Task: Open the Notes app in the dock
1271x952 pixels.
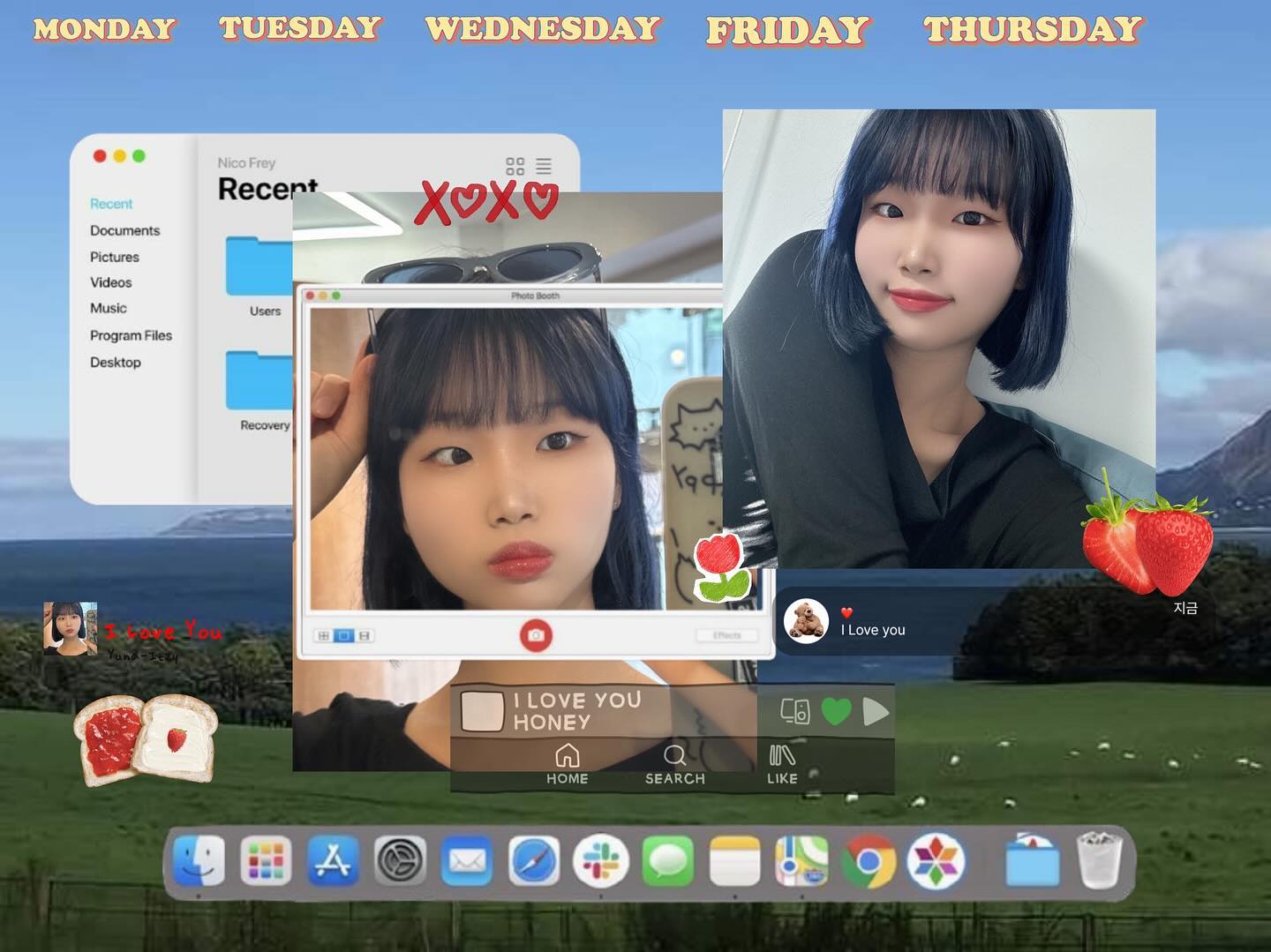Action: [x=734, y=860]
